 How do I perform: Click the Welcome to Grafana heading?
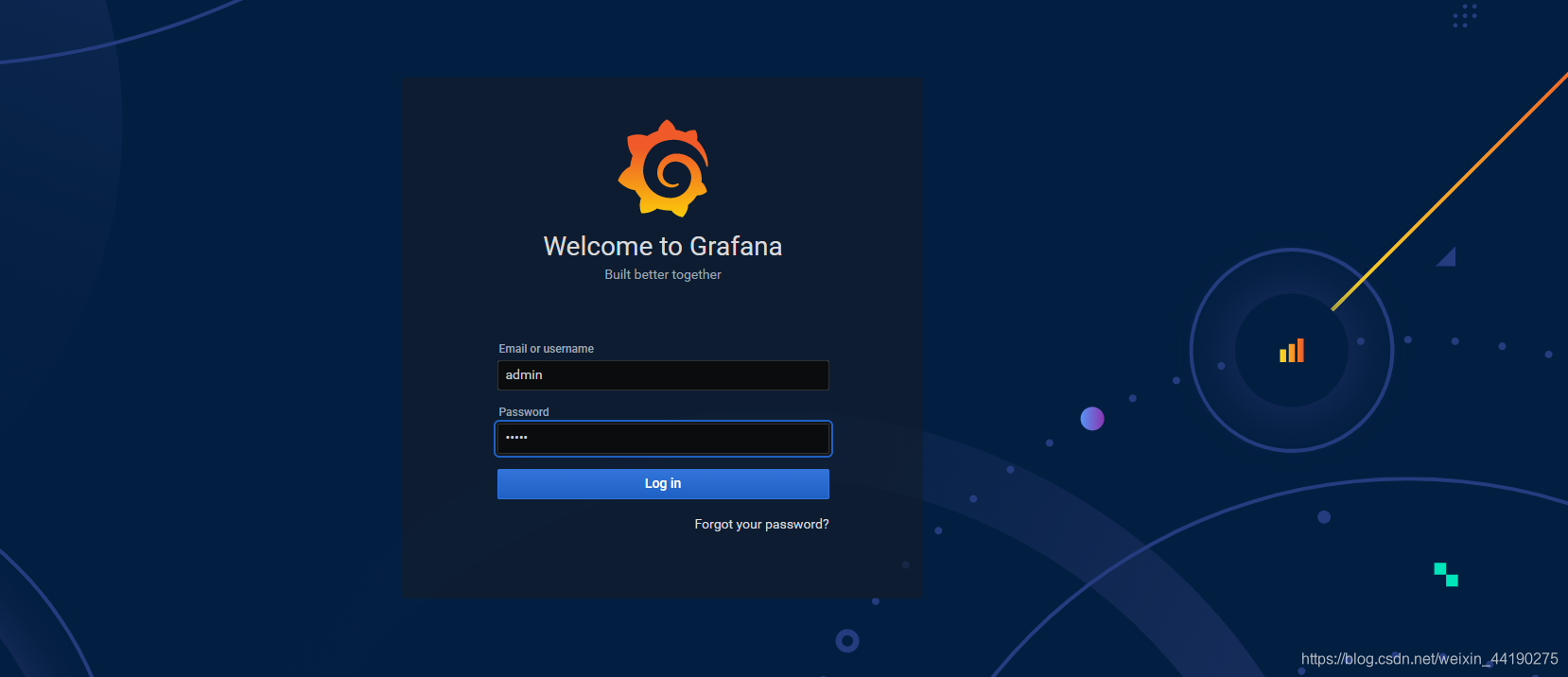tap(663, 247)
